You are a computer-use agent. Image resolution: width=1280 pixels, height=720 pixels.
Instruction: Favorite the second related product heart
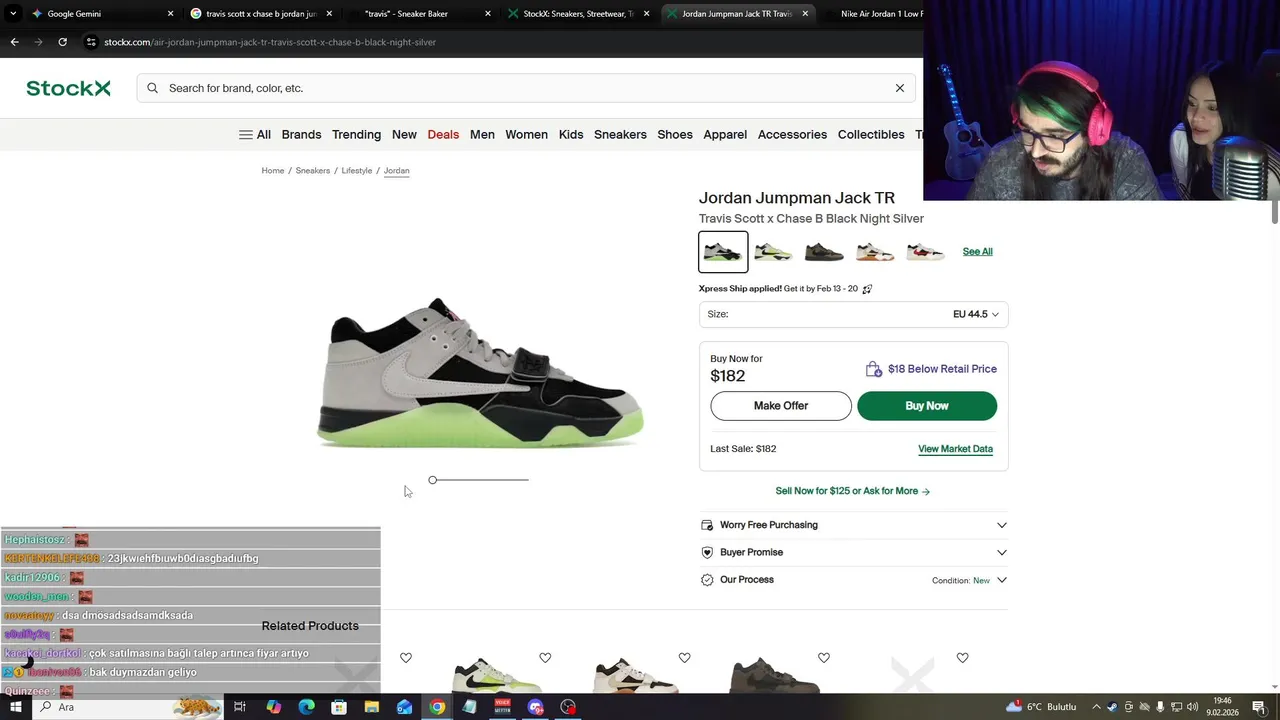tap(545, 658)
